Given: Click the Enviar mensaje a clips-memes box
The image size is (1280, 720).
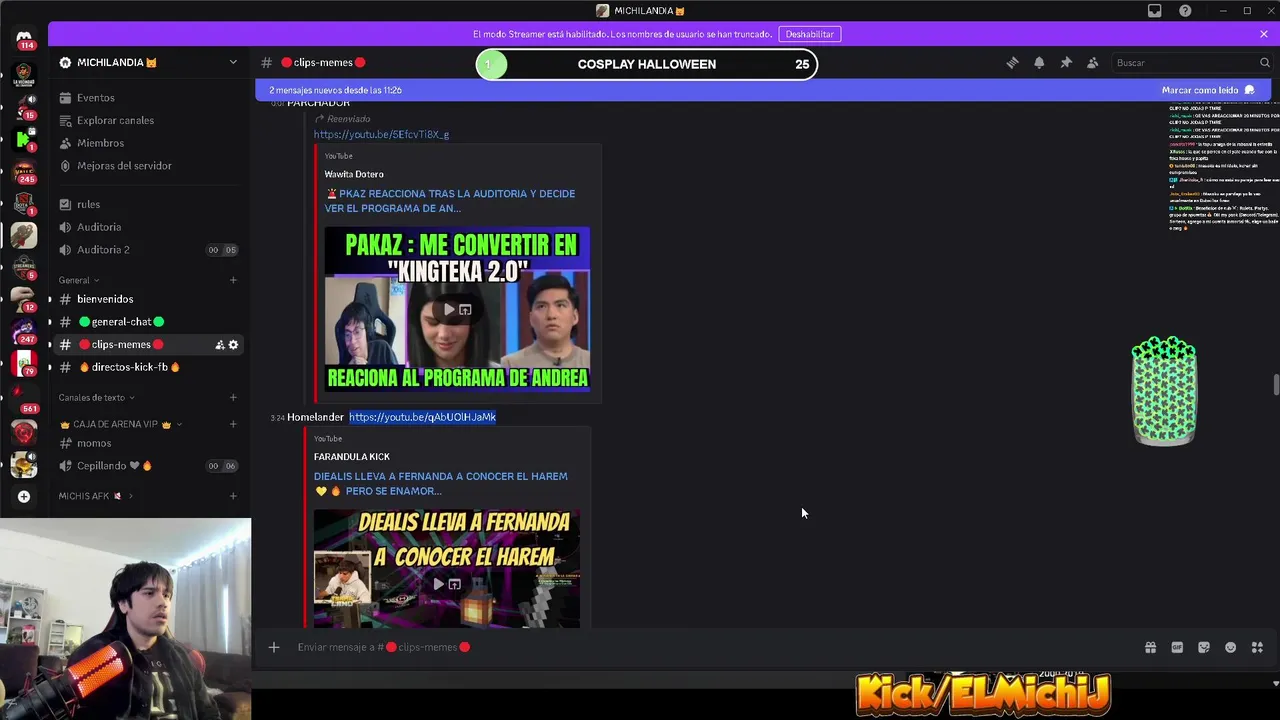Looking at the screenshot, I should pyautogui.click(x=700, y=647).
